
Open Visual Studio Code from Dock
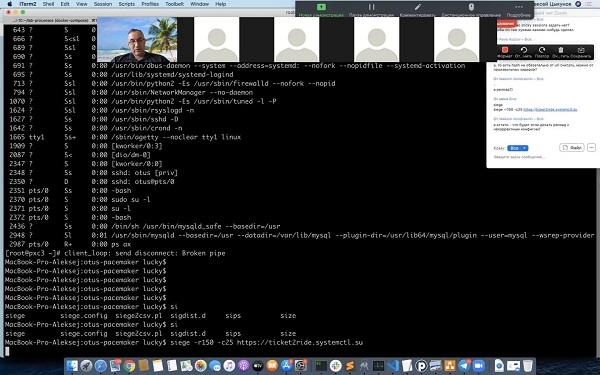point(393,365)
